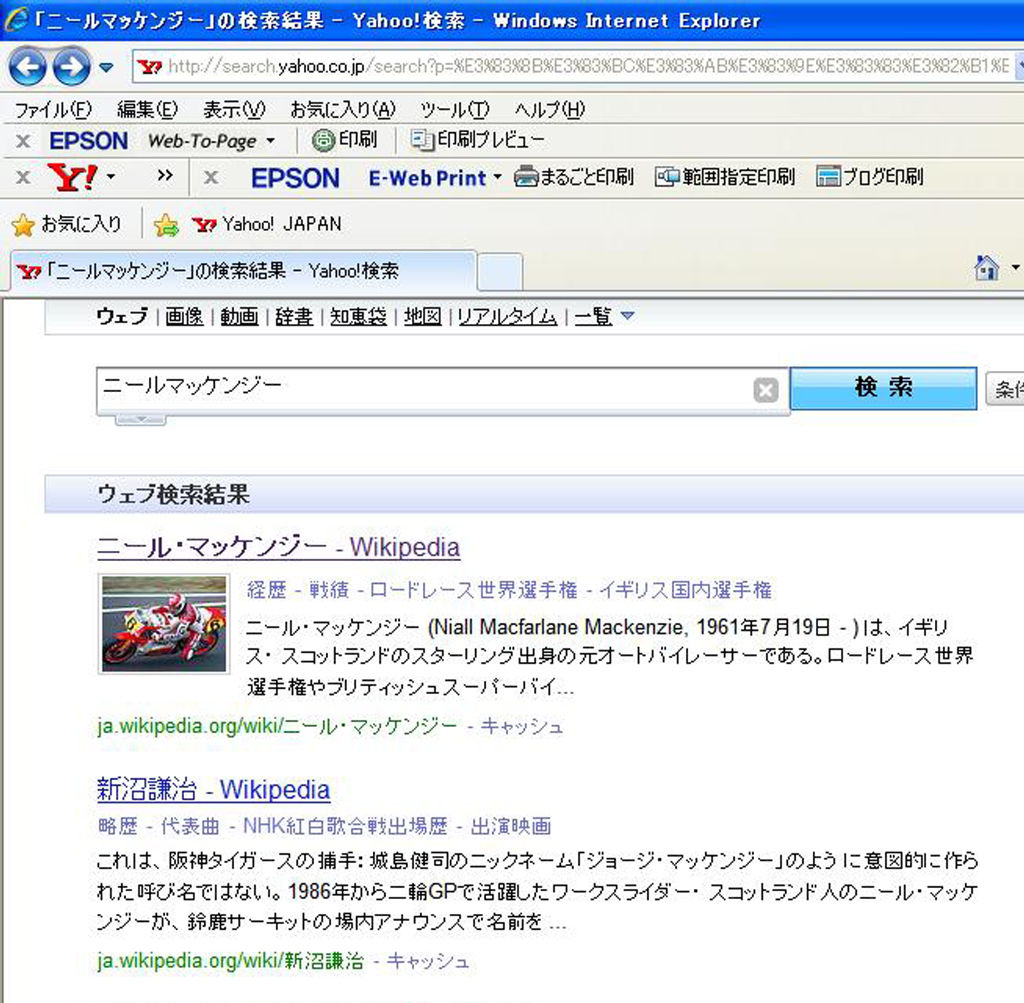Image resolution: width=1024 pixels, height=1003 pixels.
Task: Go back with the browser Back arrow
Action: click(27, 66)
